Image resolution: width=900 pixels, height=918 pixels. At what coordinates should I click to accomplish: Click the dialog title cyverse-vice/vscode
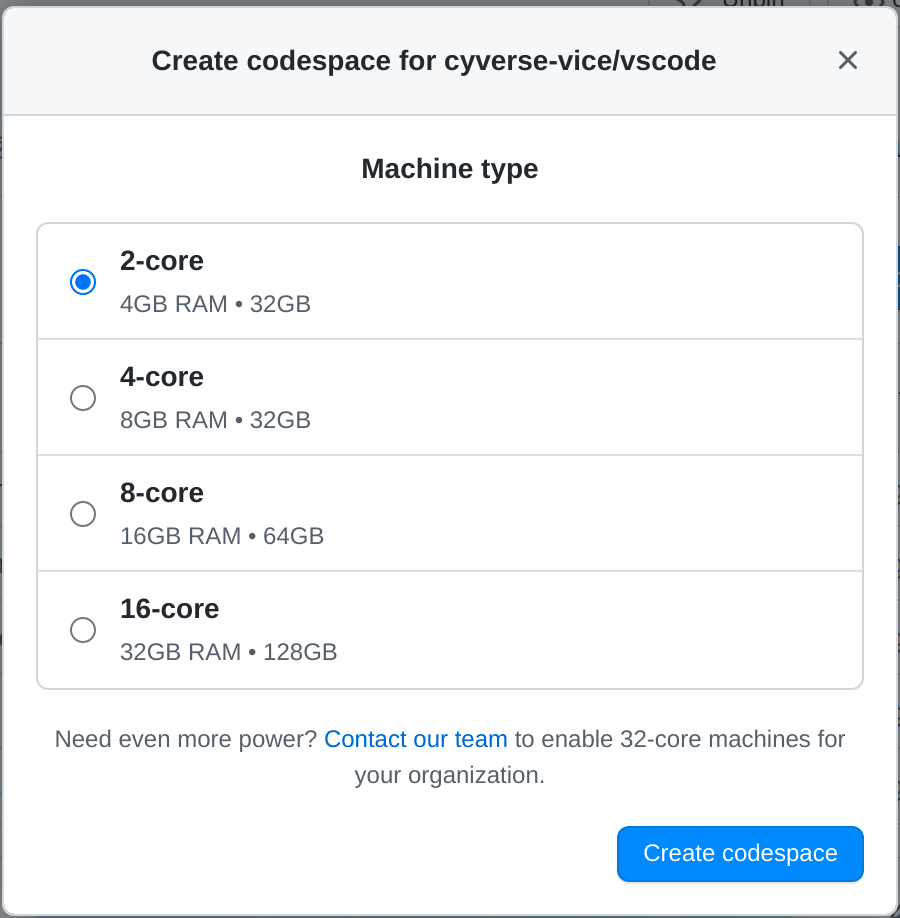point(580,61)
